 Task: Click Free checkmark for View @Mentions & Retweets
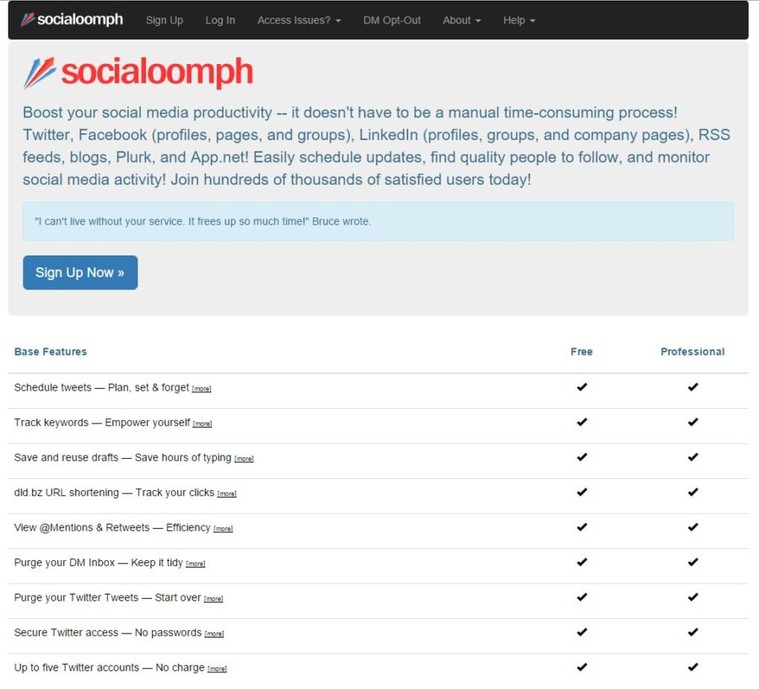(582, 527)
